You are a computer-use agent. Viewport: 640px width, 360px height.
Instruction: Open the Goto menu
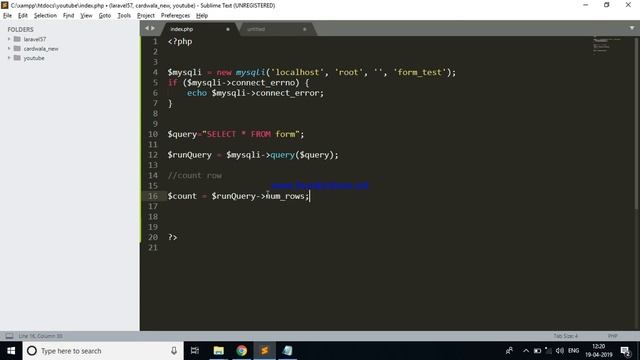coord(104,16)
